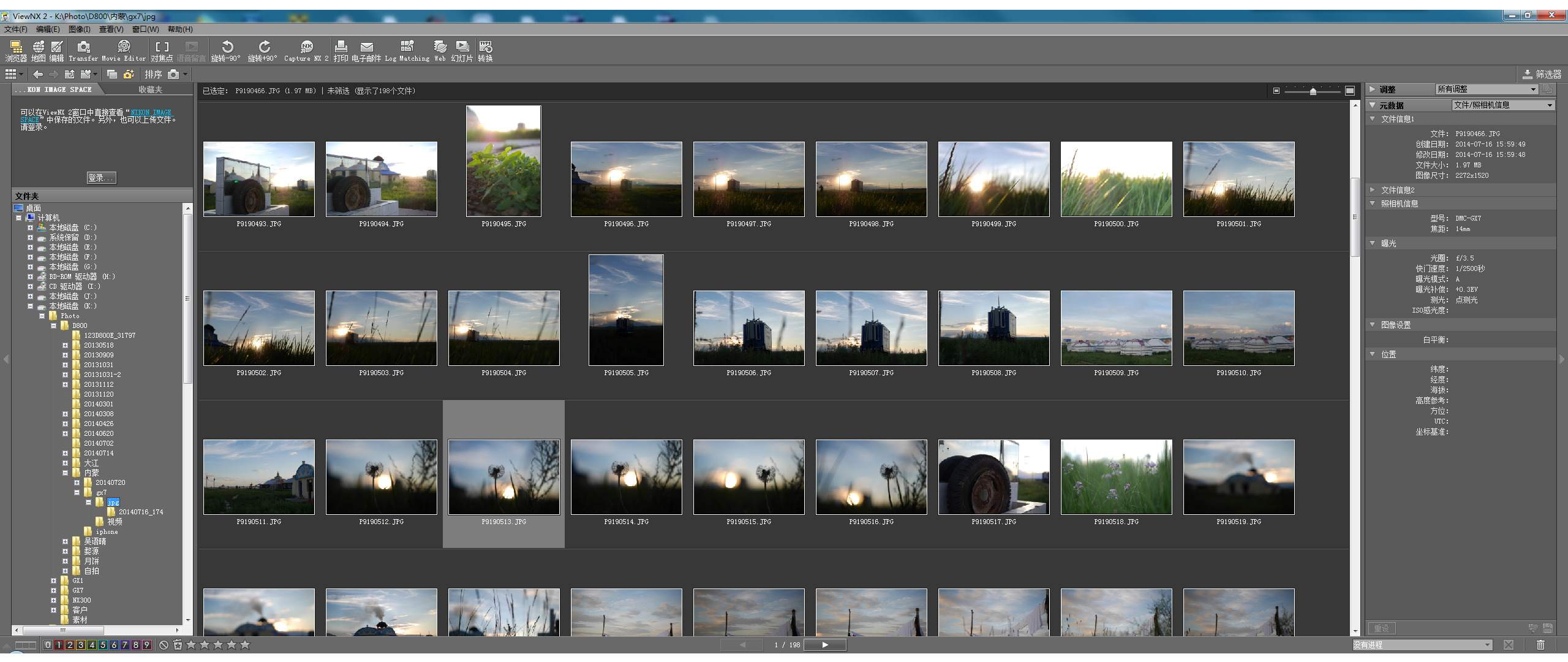Click the 打印 print icon

pyautogui.click(x=341, y=51)
